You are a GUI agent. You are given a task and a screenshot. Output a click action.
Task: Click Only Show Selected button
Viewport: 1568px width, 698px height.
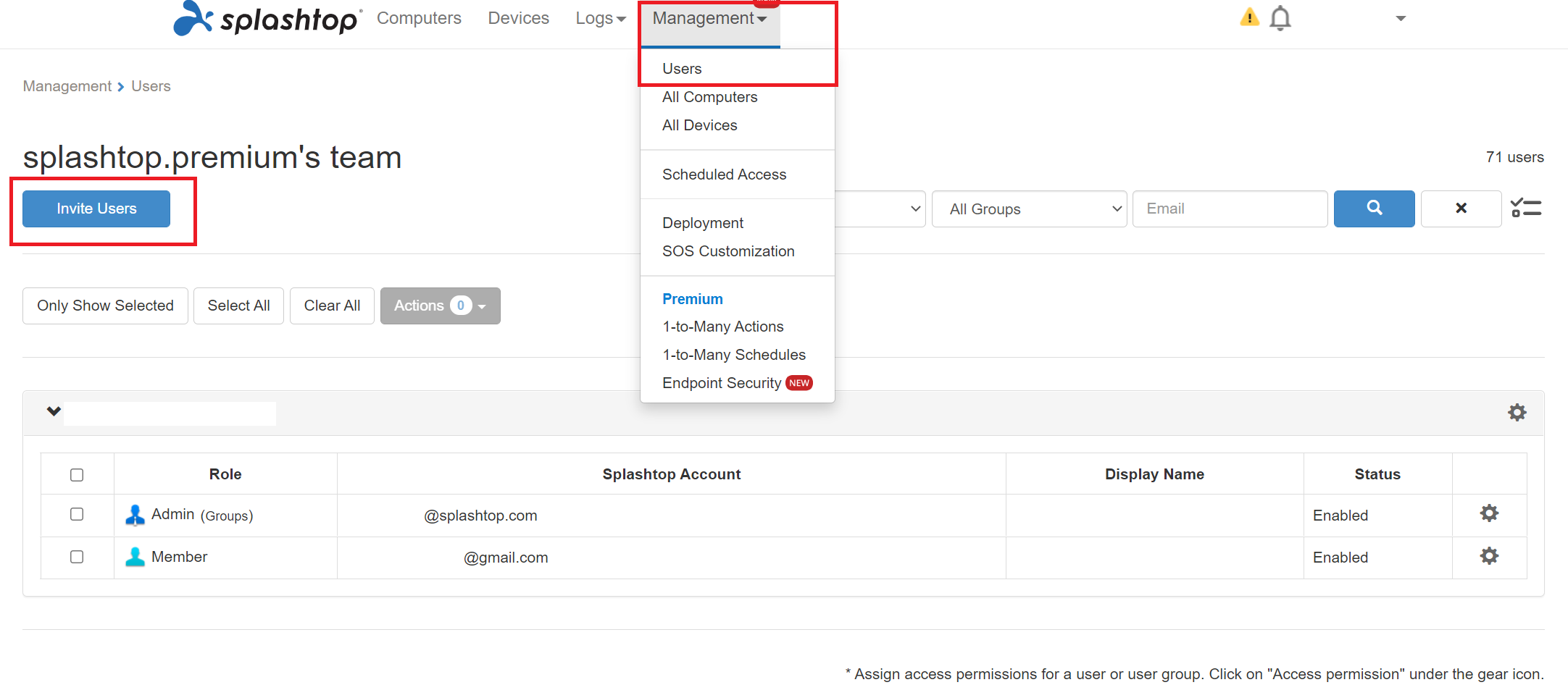[x=105, y=306]
